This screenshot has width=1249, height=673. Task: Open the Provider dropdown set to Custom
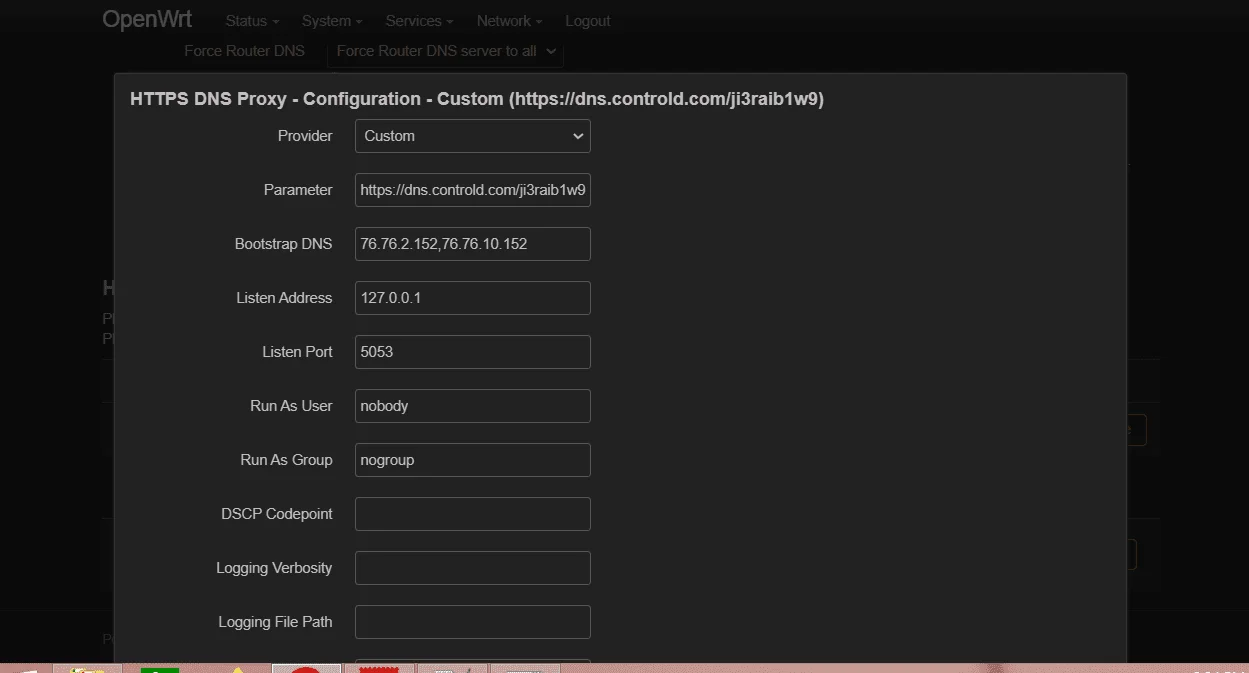(x=472, y=136)
